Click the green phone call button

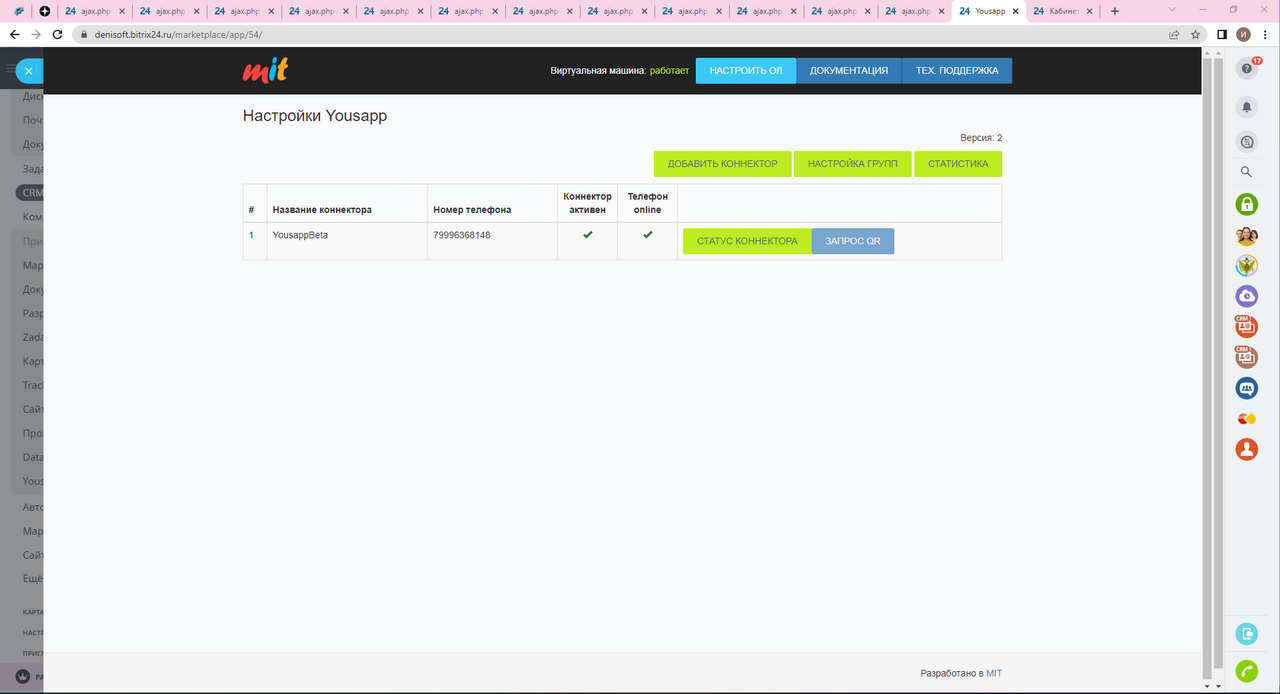pyautogui.click(x=1247, y=671)
